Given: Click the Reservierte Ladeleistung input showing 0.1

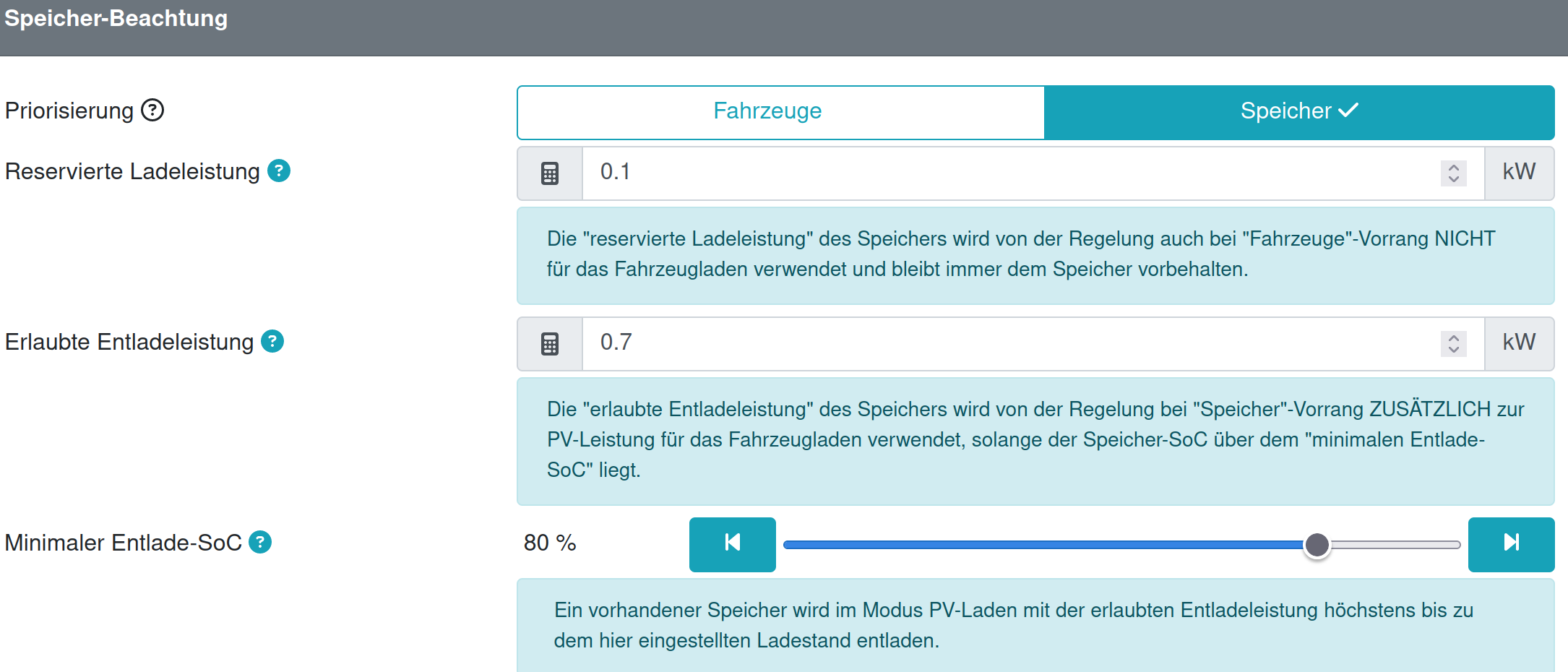Looking at the screenshot, I should 1012,173.
